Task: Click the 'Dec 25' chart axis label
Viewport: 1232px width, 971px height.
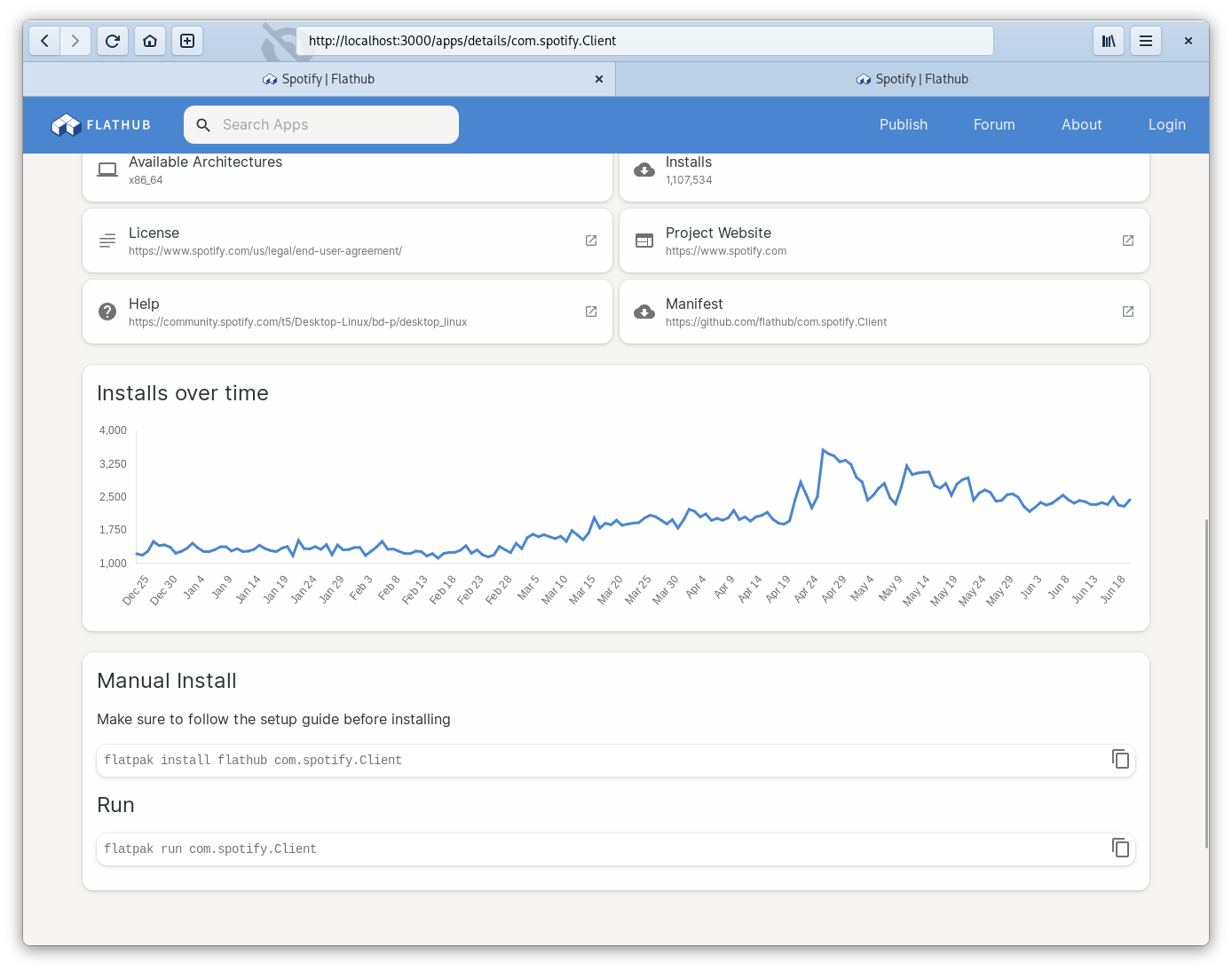Action: click(136, 590)
